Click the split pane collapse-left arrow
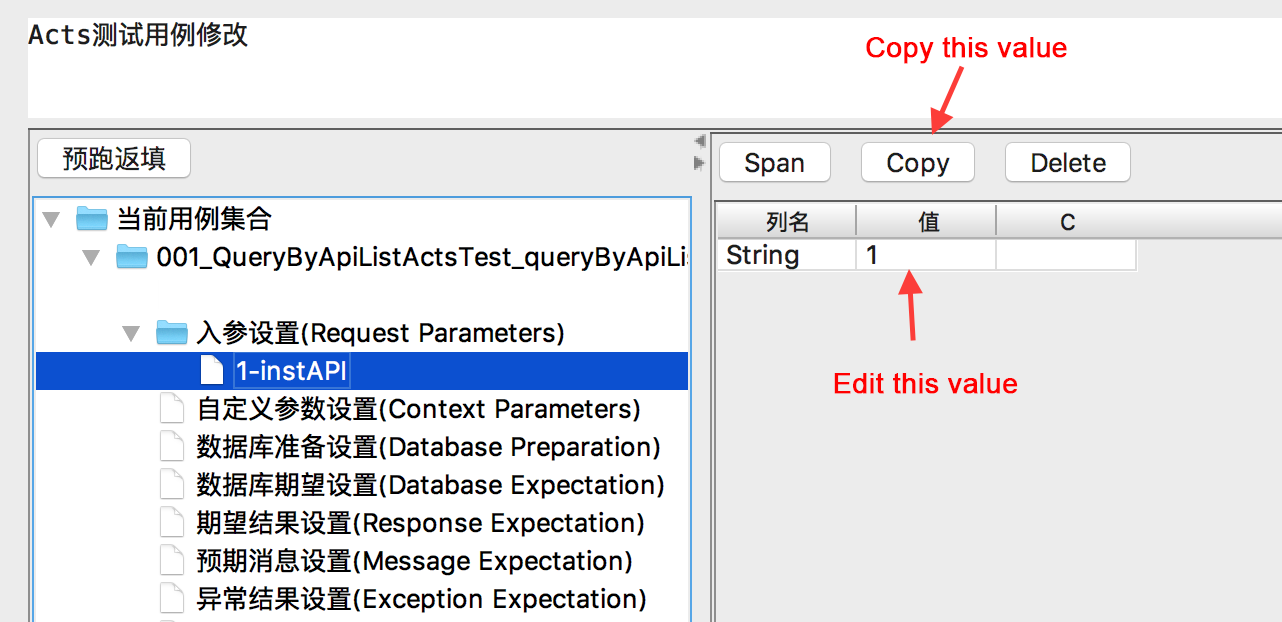 (x=700, y=141)
